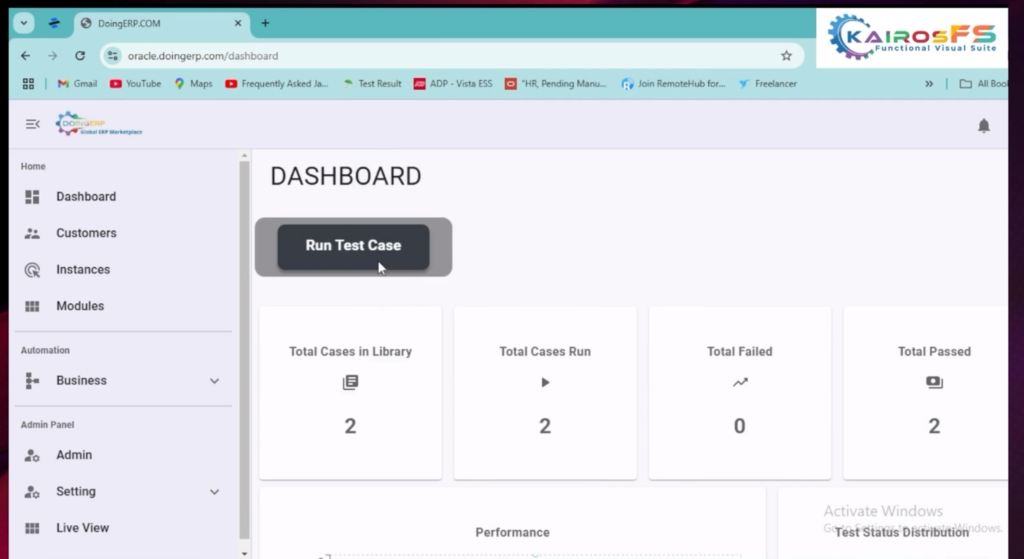Open the Customers menu item
Image resolution: width=1024 pixels, height=559 pixels.
(86, 233)
